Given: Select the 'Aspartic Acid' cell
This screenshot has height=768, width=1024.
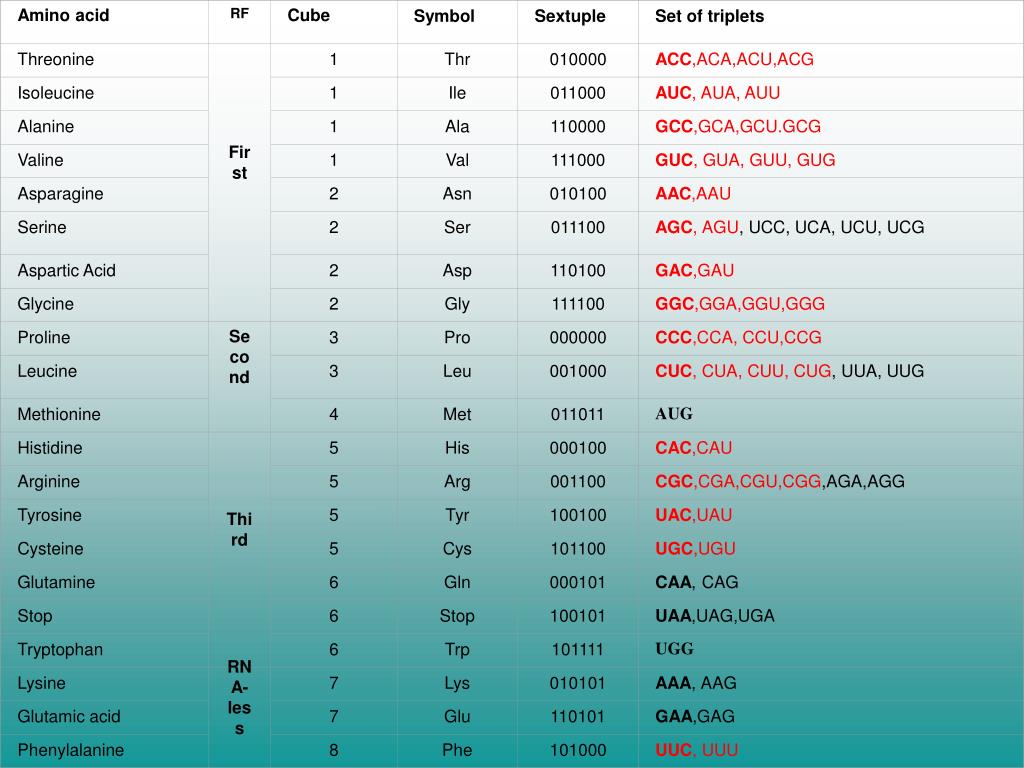Looking at the screenshot, I should (x=67, y=270).
